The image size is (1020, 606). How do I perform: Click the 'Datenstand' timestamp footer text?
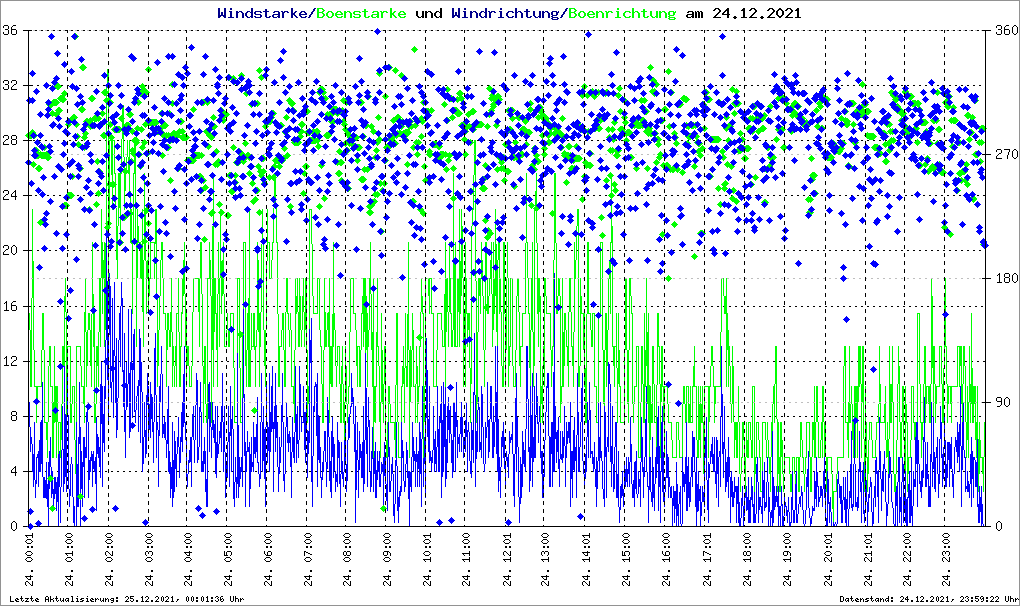927,599
